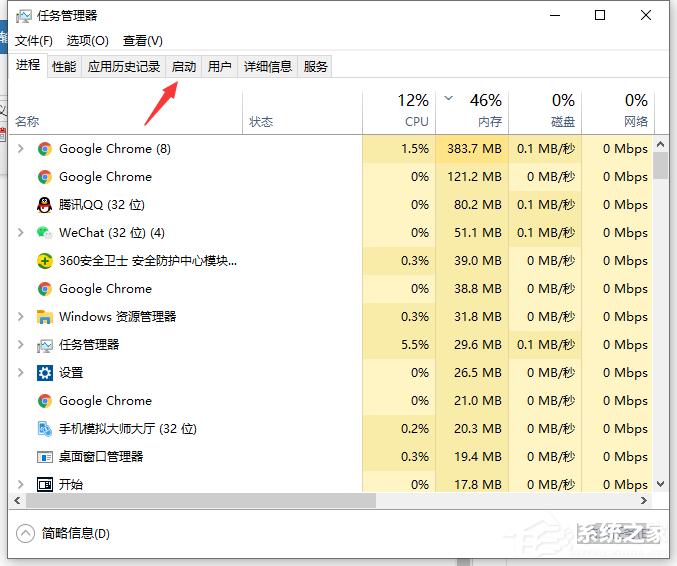Switch to the 用户 tab
Screen dimensions: 677x566
click(x=219, y=66)
